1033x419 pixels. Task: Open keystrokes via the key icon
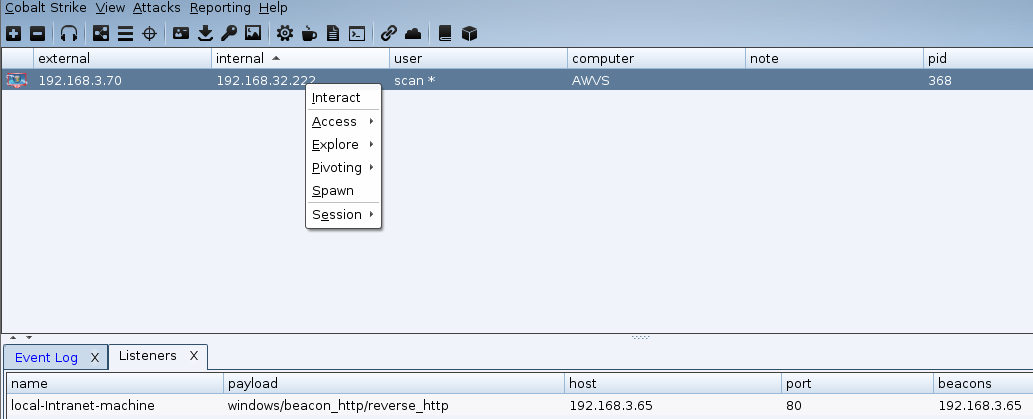point(229,33)
